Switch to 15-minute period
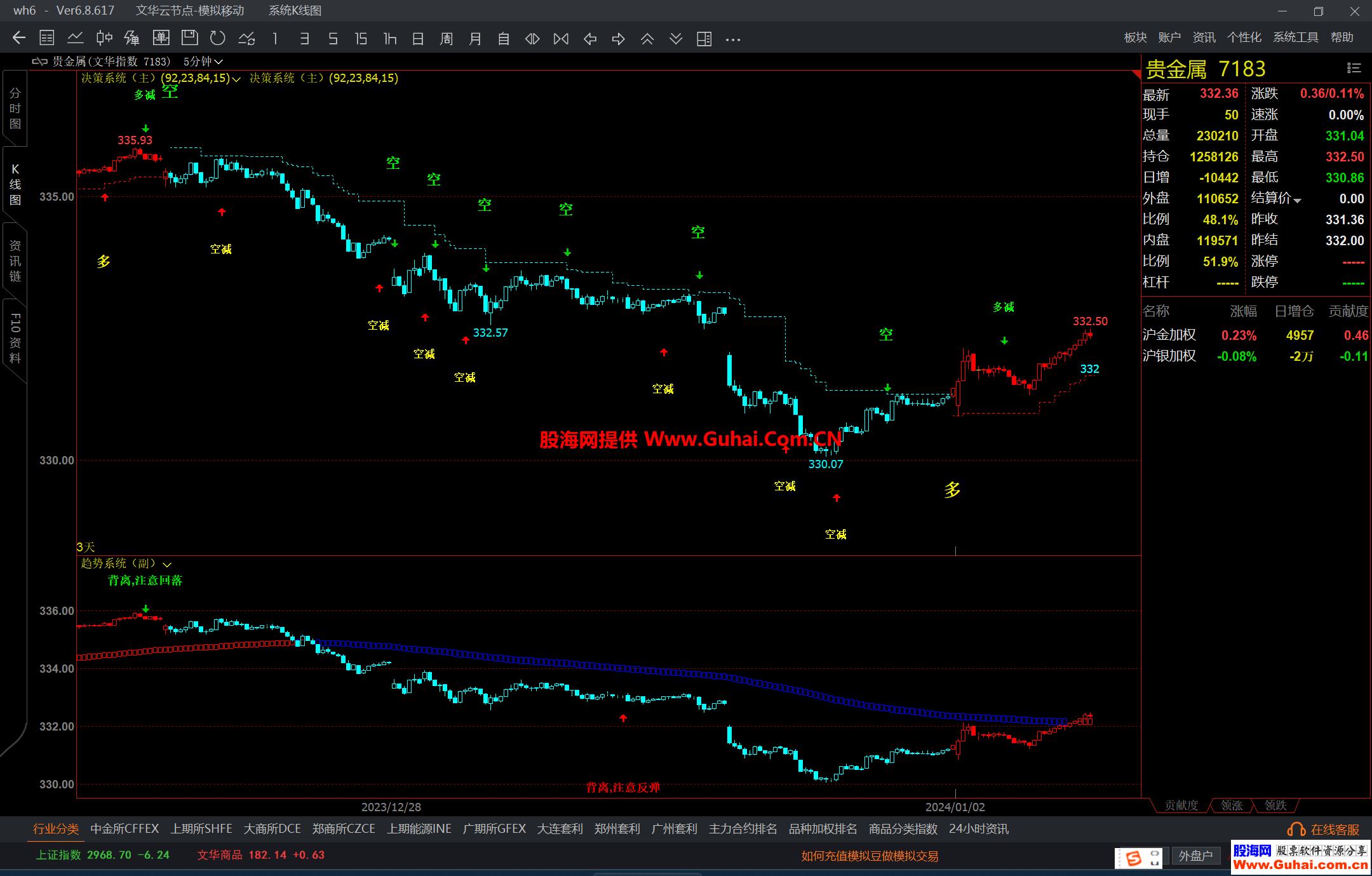Image resolution: width=1372 pixels, height=876 pixels. [x=361, y=39]
